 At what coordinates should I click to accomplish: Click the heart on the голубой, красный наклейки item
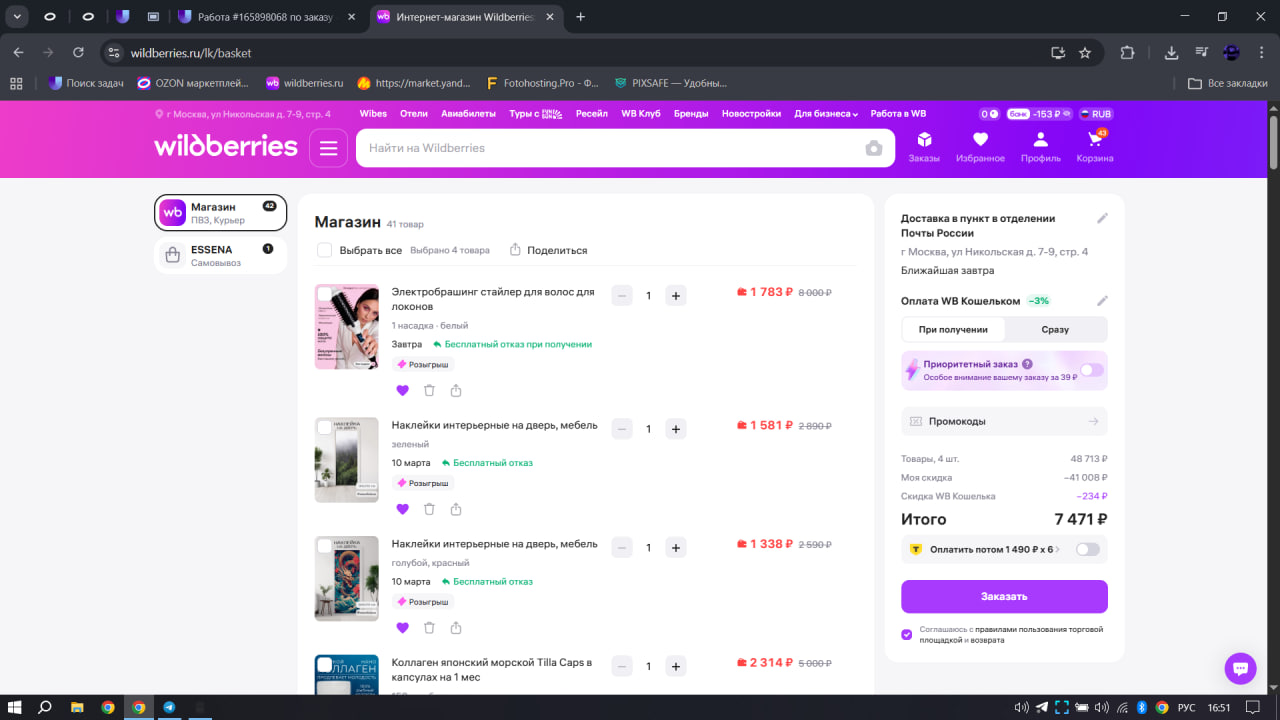pos(402,628)
